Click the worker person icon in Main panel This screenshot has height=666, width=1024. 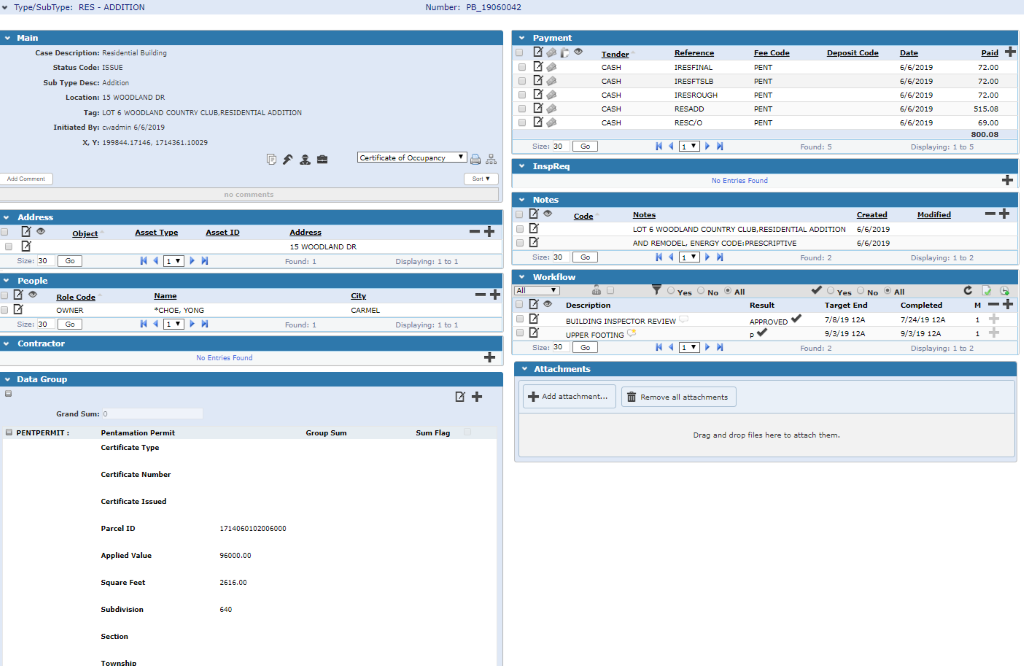305,159
